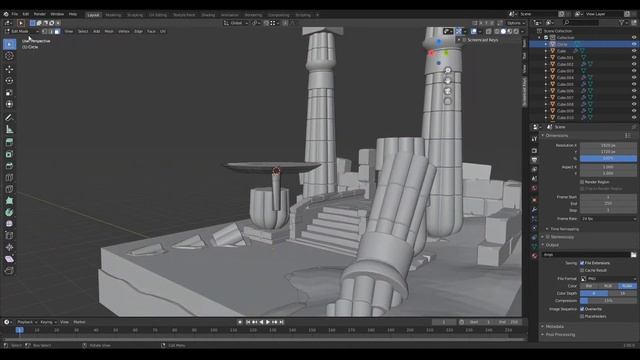Activate the 3D Cursor tool

point(9,56)
